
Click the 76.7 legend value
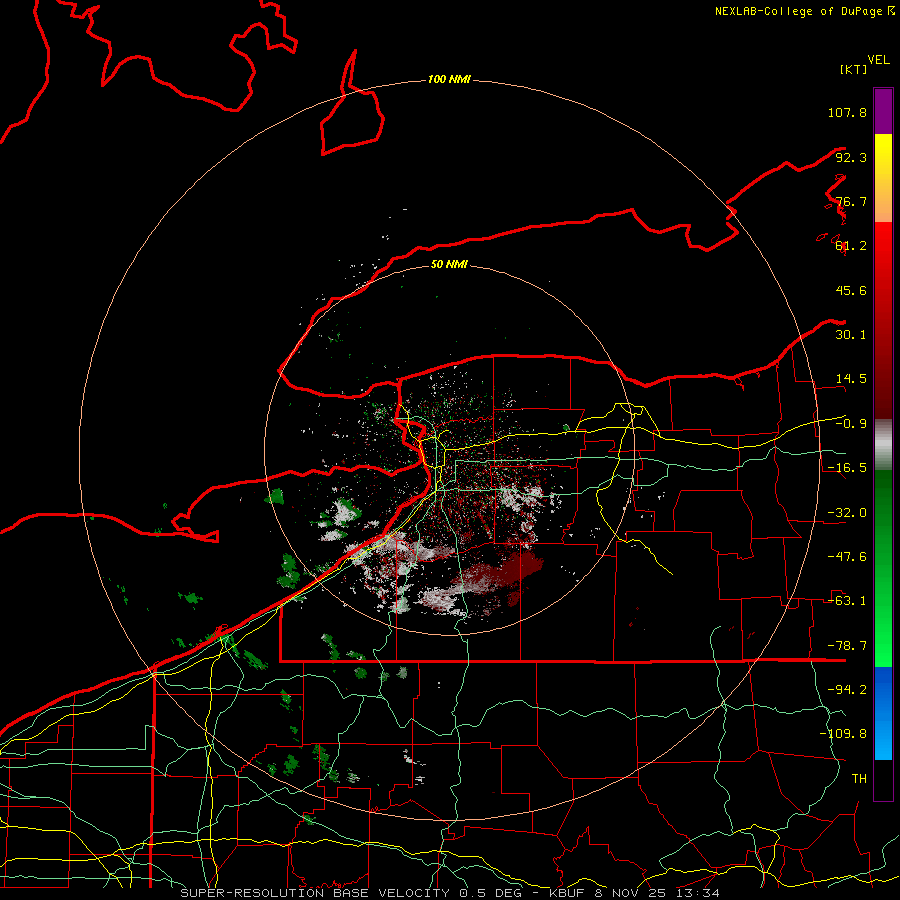(851, 201)
